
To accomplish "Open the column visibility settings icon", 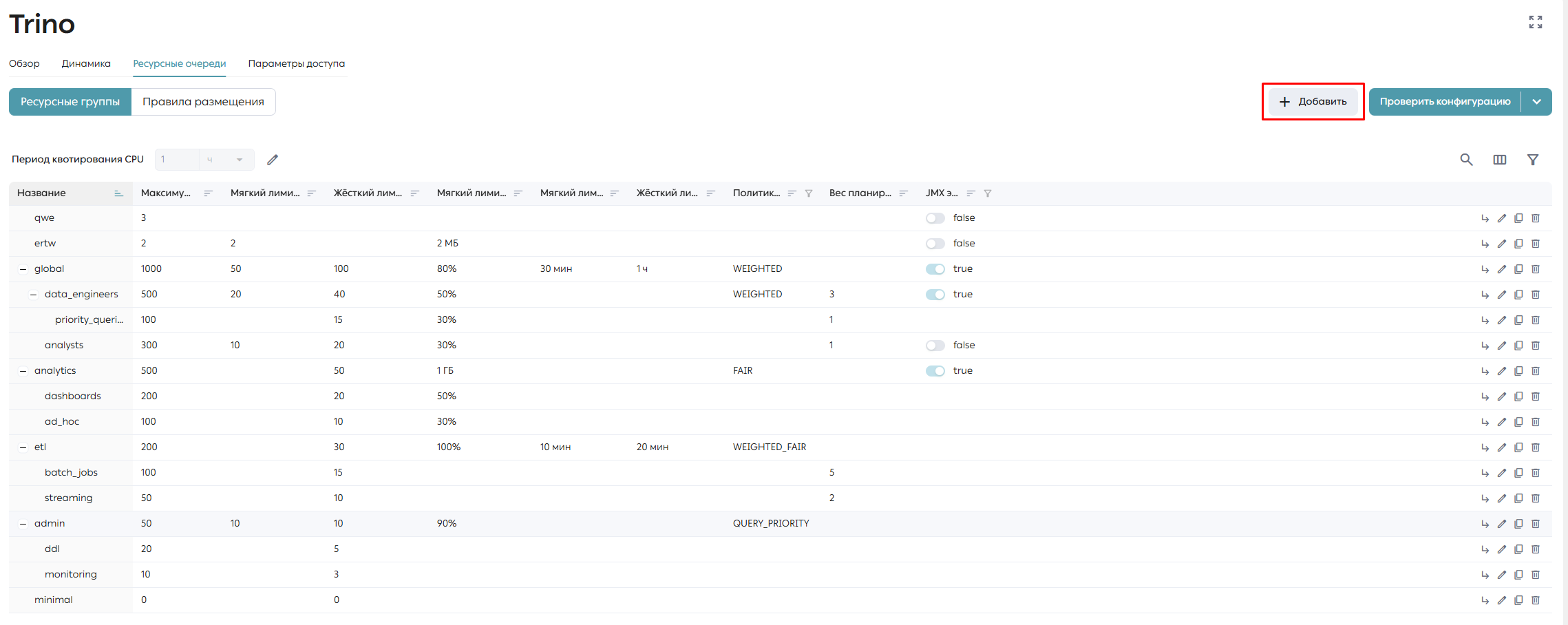I will pyautogui.click(x=1499, y=160).
